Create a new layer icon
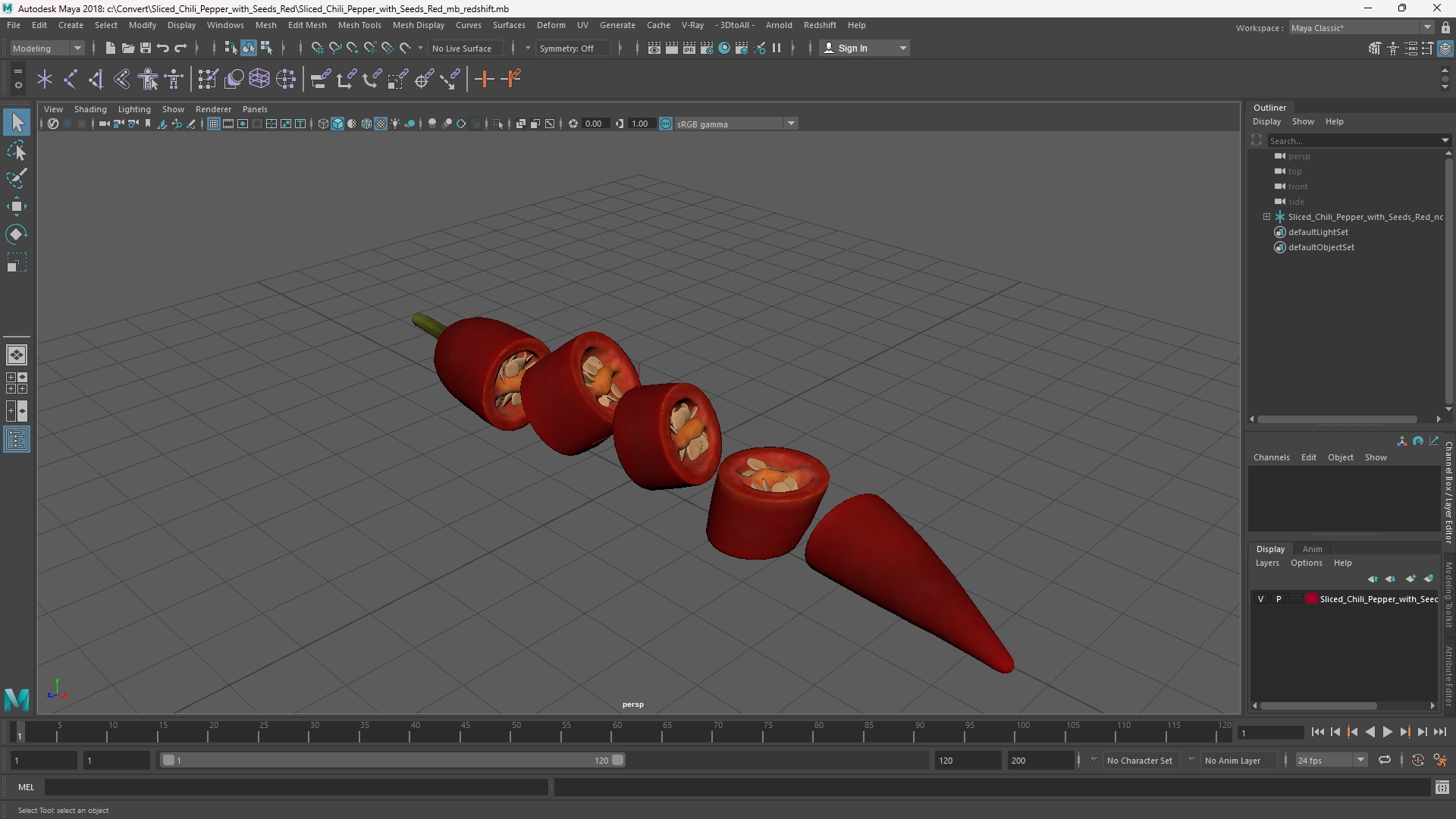 [x=1410, y=579]
